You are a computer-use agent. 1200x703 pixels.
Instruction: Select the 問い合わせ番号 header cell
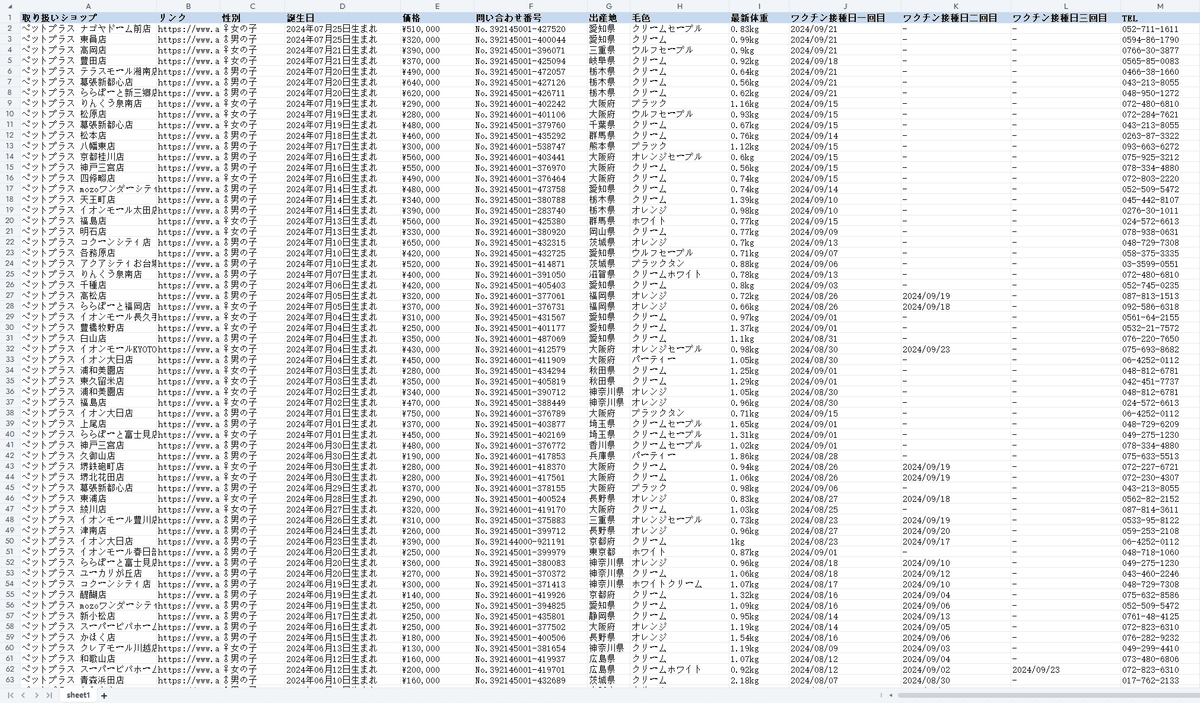531,18
